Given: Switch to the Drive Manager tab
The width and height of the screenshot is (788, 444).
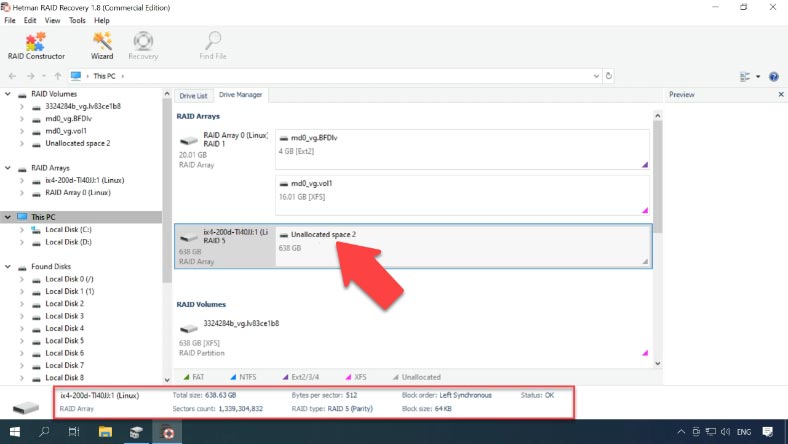Looking at the screenshot, I should coord(241,95).
